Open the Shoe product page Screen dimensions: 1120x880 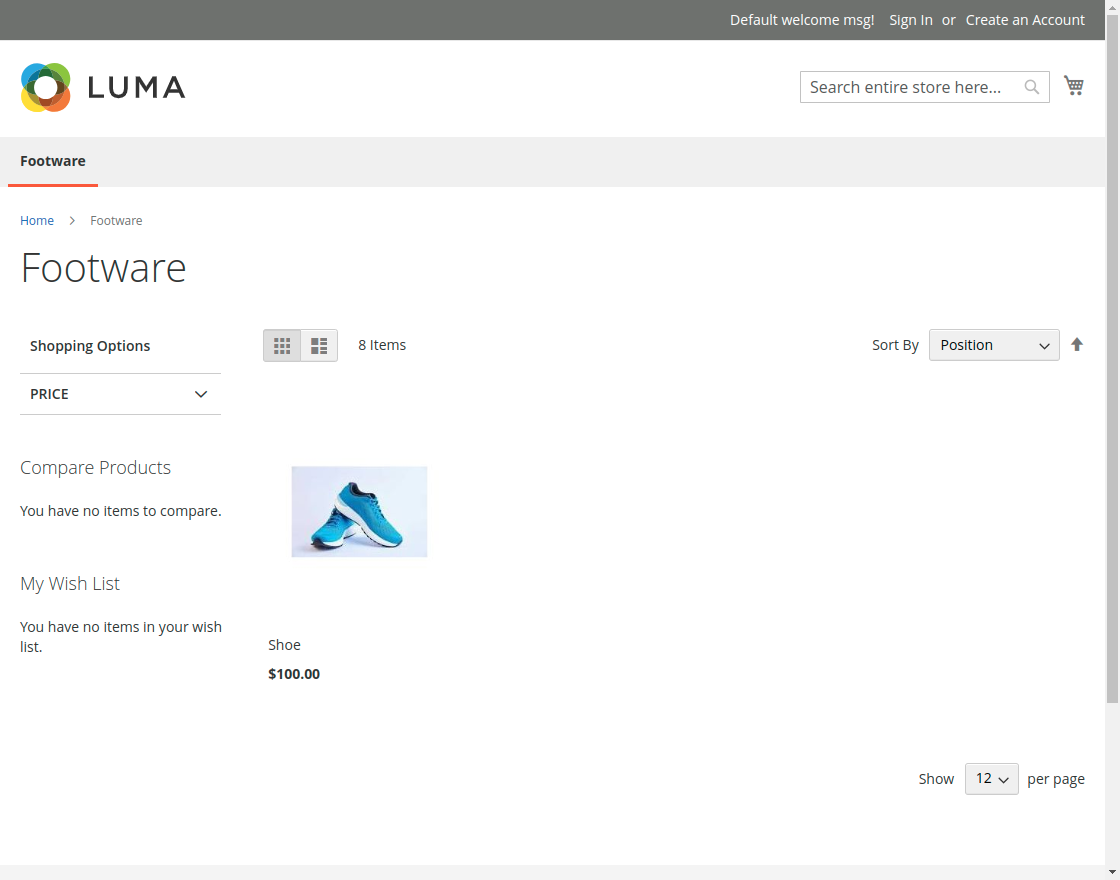pos(284,644)
